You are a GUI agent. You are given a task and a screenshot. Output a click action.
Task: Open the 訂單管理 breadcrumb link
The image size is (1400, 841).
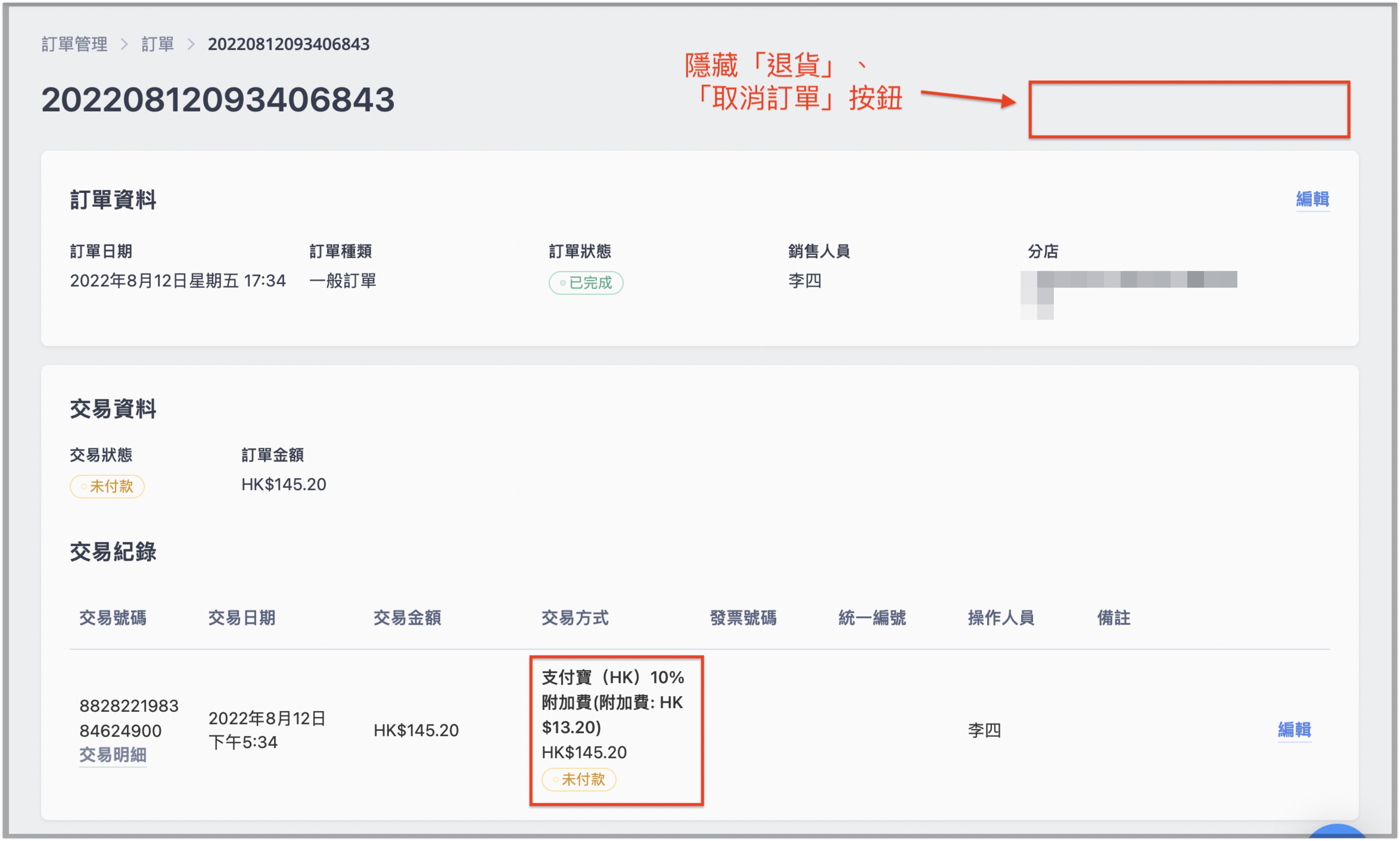pyautogui.click(x=74, y=44)
